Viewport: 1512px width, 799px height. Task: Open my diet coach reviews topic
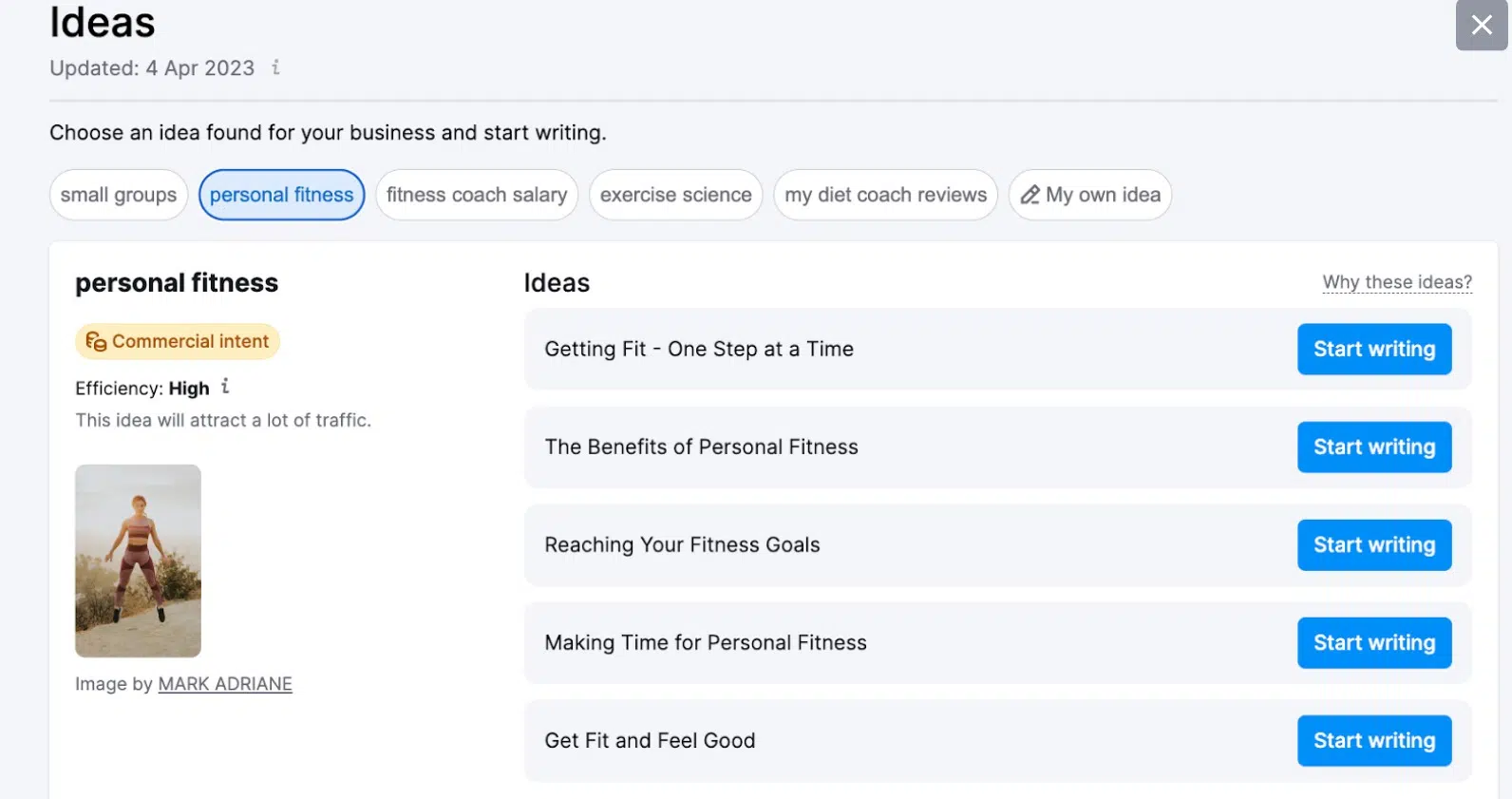click(885, 196)
